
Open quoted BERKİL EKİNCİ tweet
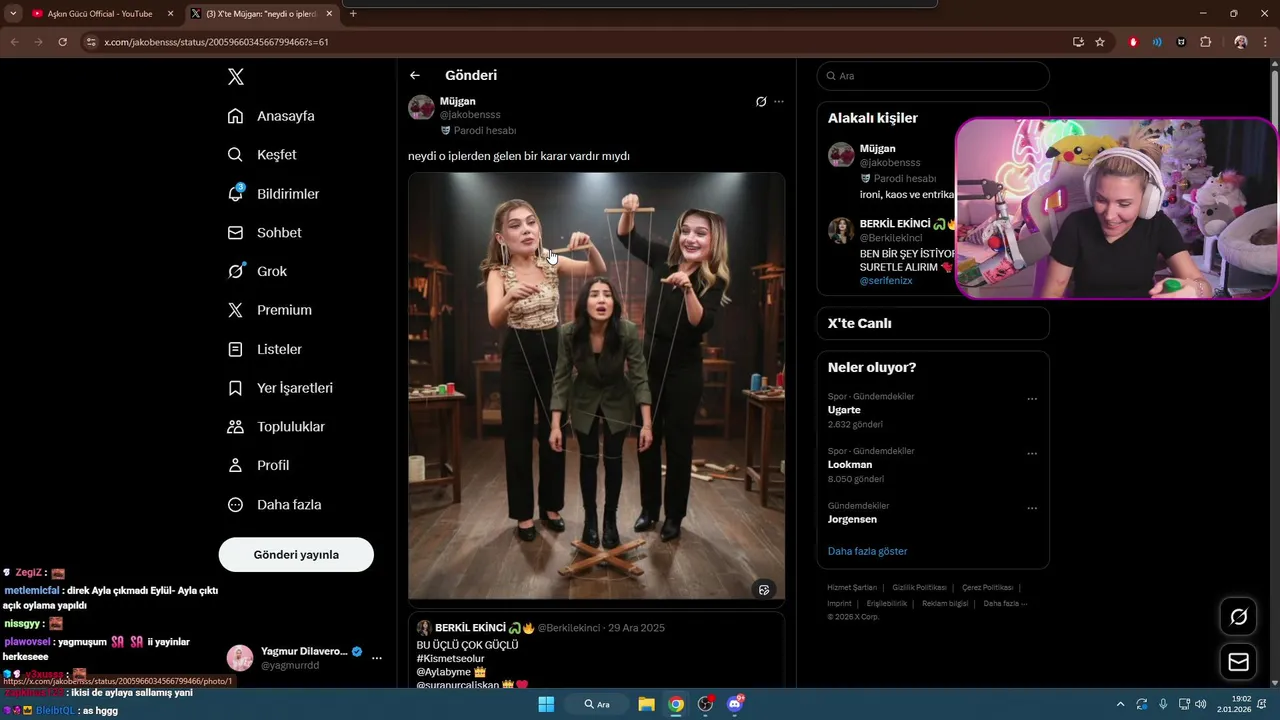point(596,650)
